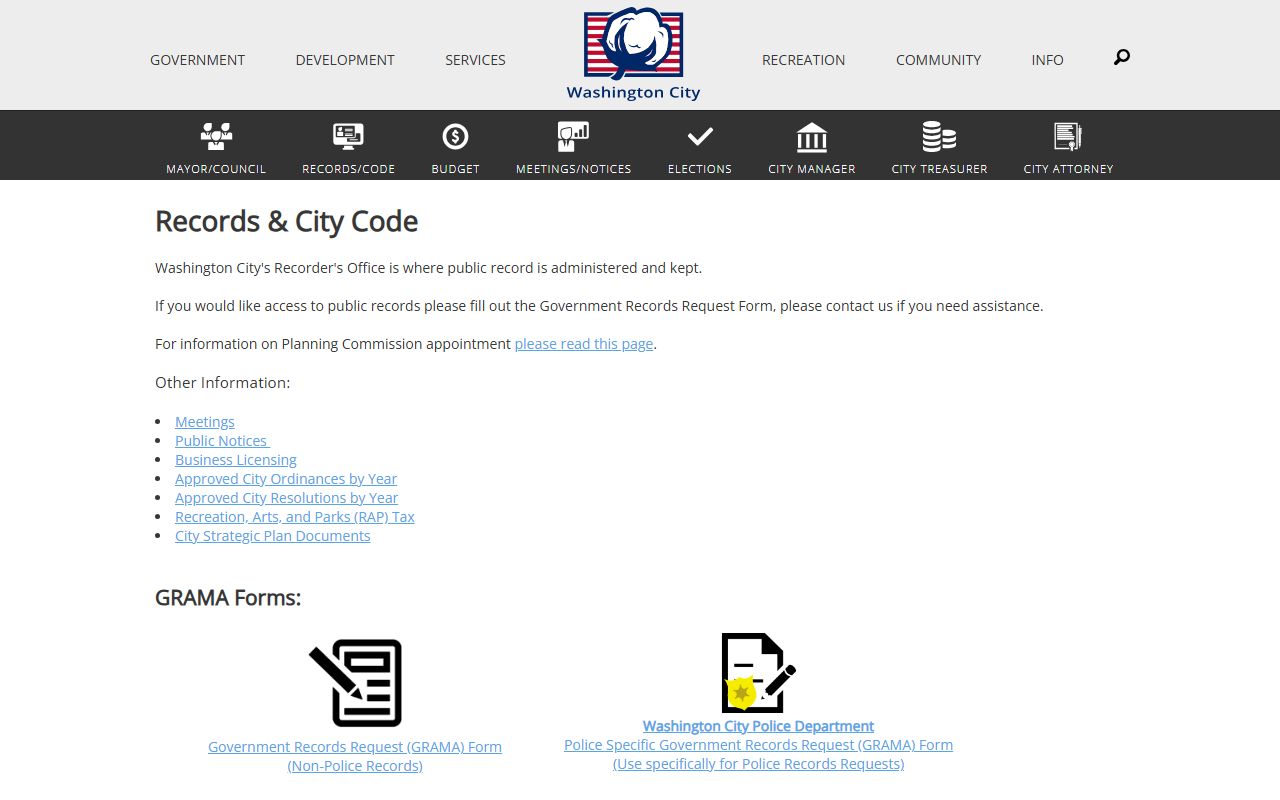This screenshot has width=1280, height=800.
Task: Open the Recreation menu
Action: tap(803, 60)
